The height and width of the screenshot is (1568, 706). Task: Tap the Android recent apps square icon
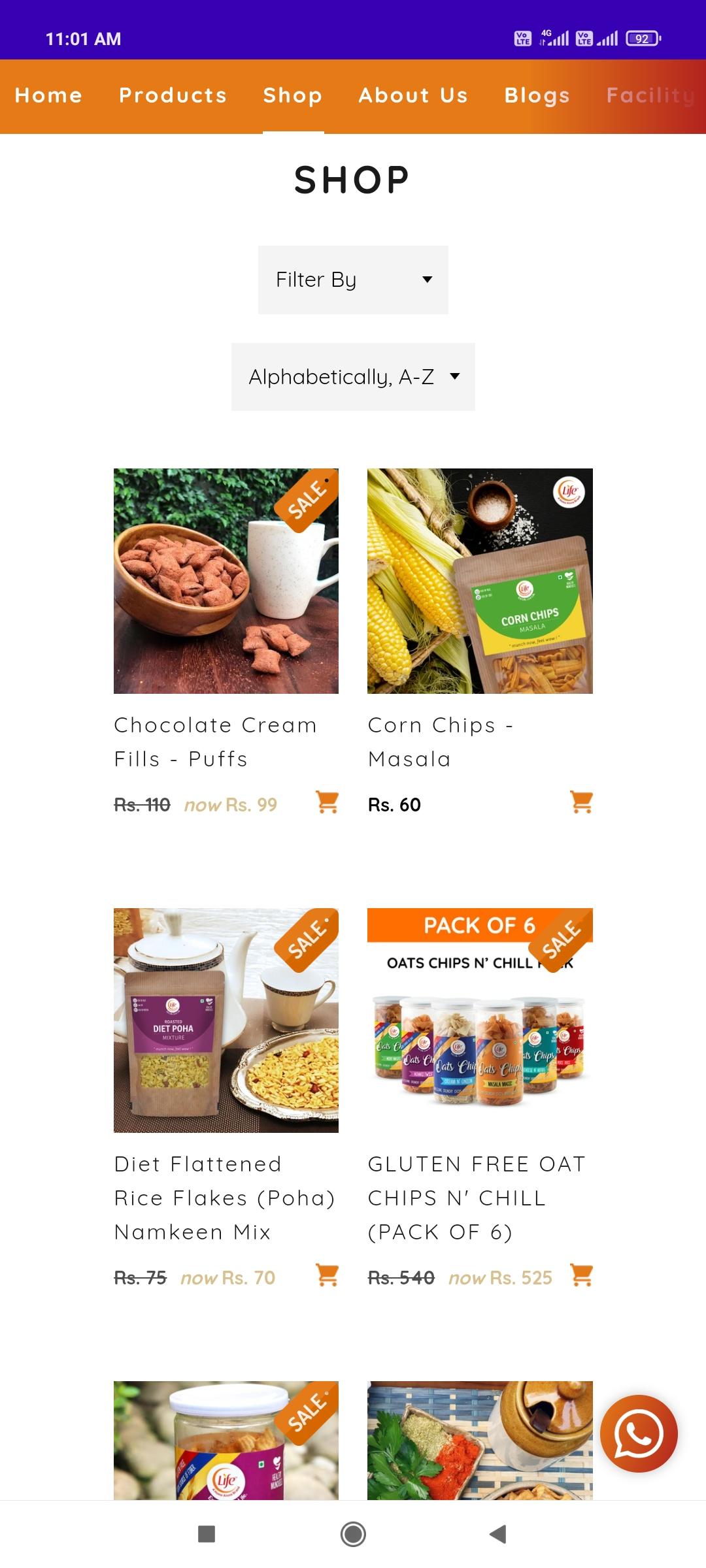(207, 1534)
